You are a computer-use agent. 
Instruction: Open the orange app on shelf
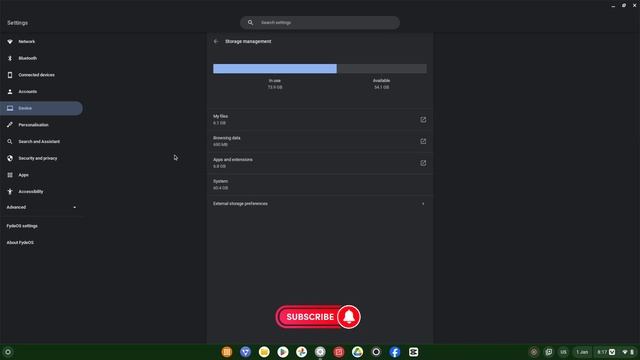pos(227,352)
